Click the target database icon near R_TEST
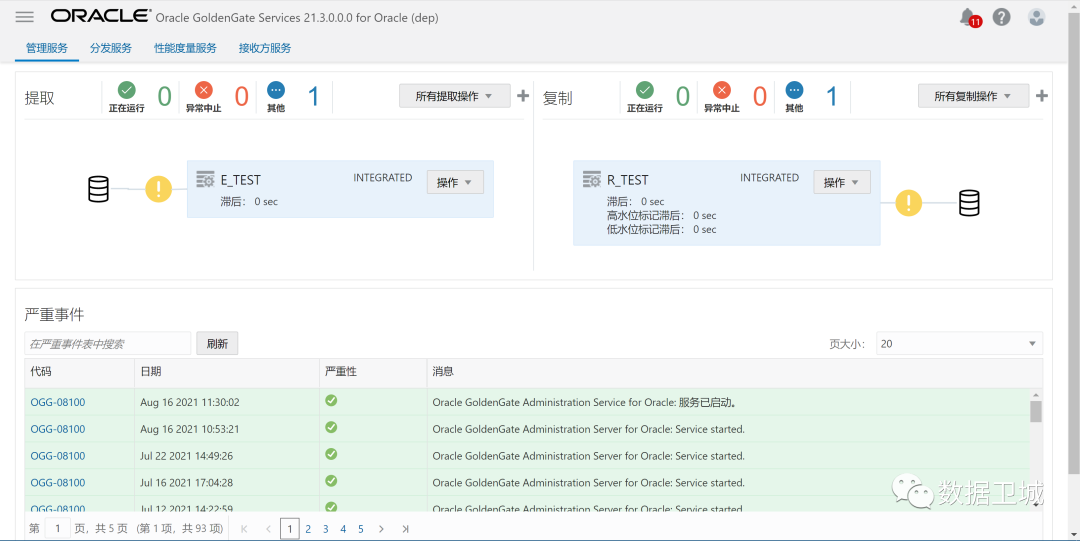Image resolution: width=1080 pixels, height=541 pixels. coord(969,203)
